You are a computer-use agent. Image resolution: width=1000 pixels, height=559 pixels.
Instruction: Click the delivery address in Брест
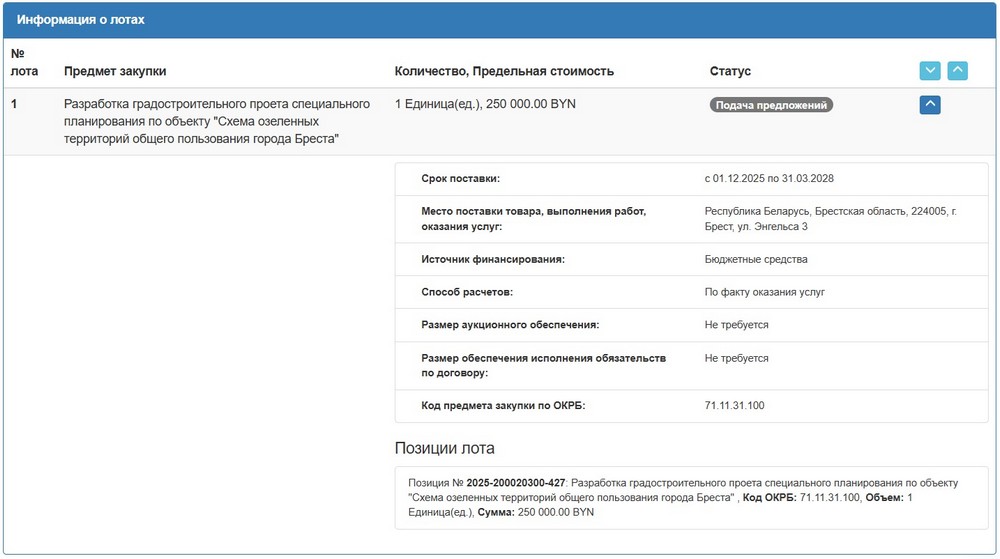click(830, 219)
